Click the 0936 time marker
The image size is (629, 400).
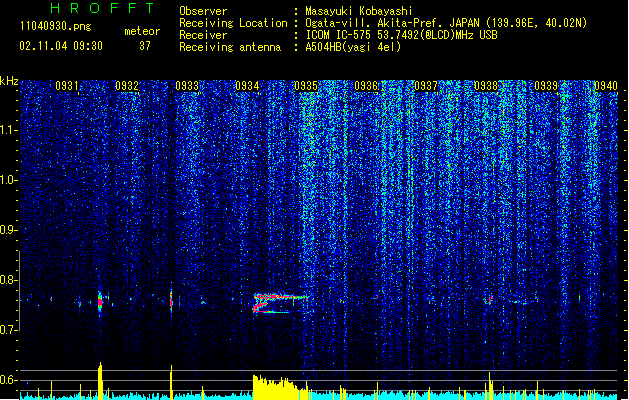pos(366,86)
